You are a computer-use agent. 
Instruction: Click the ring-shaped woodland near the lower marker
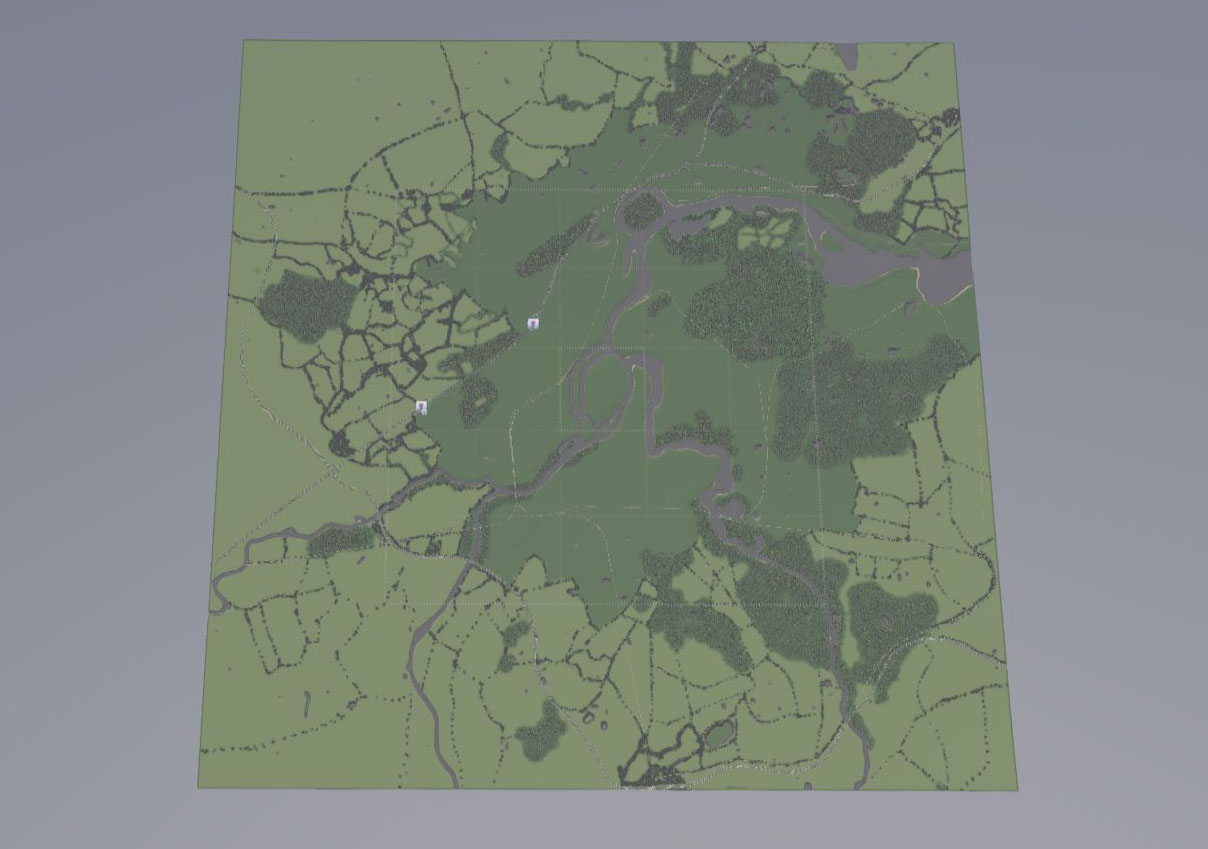[477, 405]
